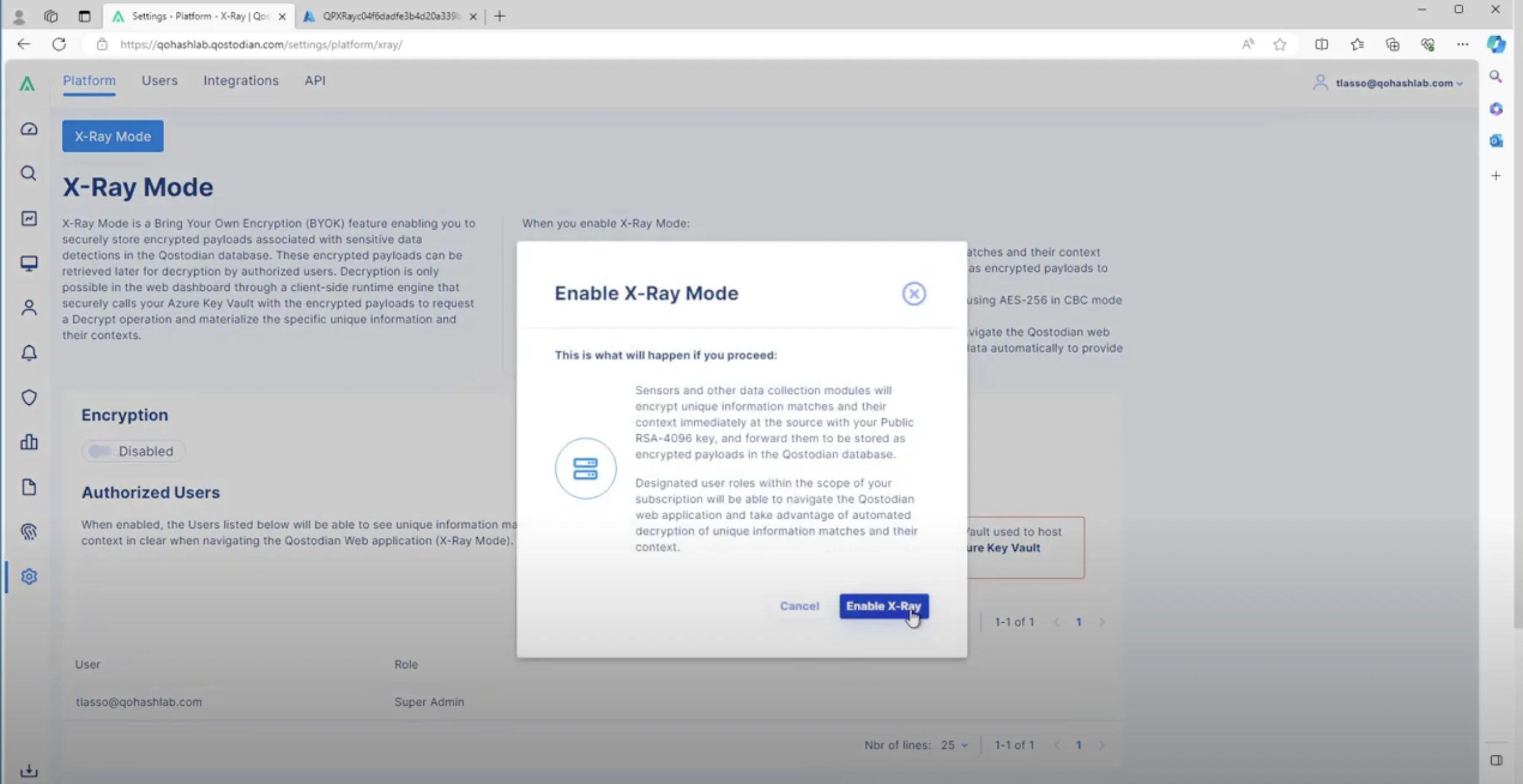Click the X-Ray Mode button

113,136
